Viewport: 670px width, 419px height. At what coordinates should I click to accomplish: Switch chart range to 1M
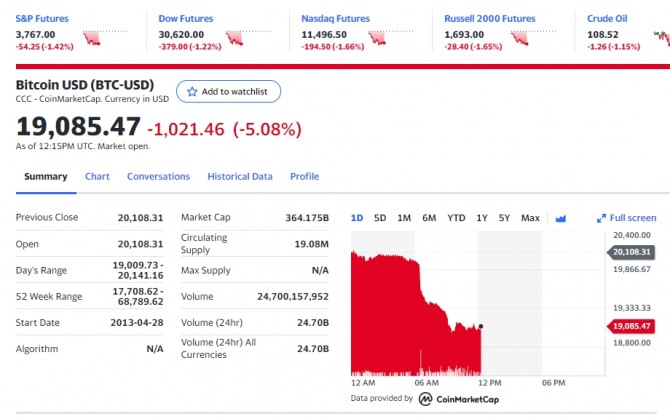click(x=404, y=218)
